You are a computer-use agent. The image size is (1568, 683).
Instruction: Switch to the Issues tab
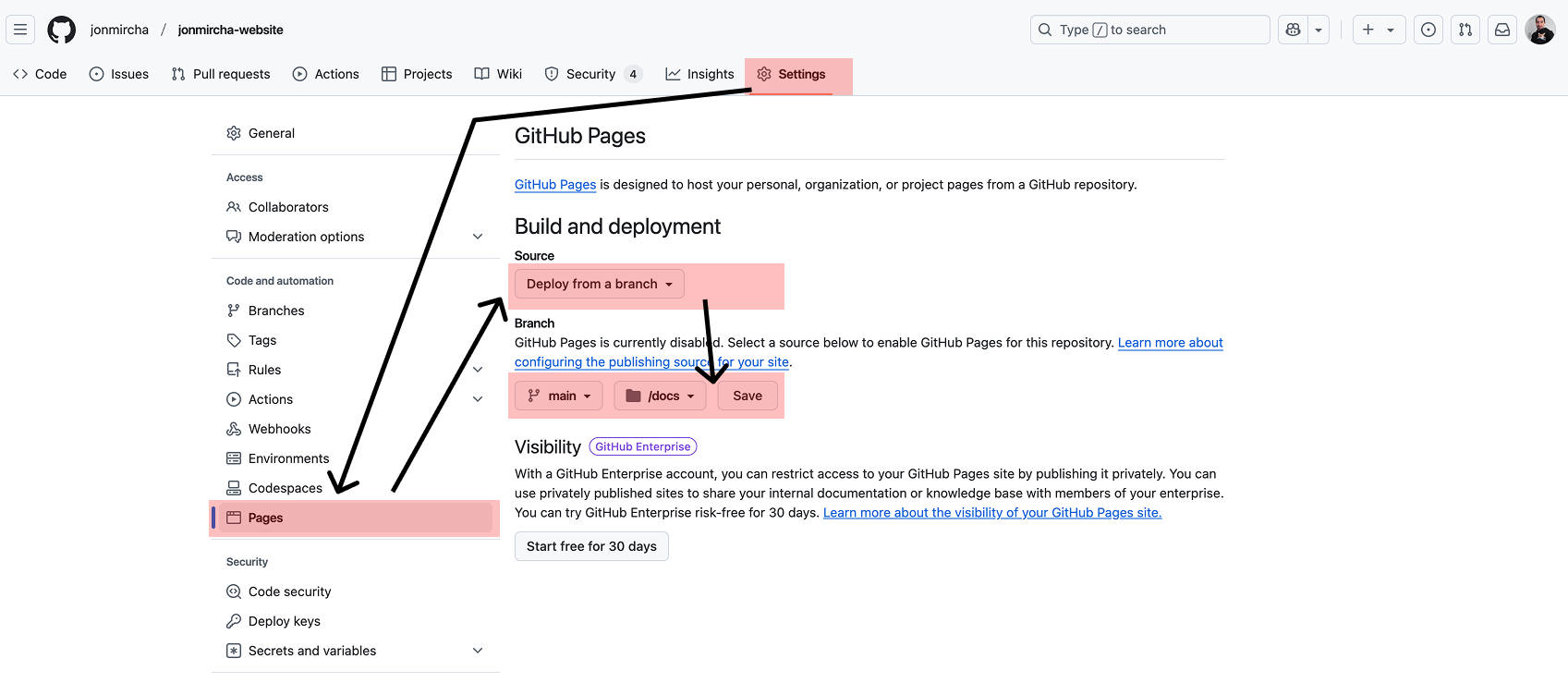click(119, 74)
